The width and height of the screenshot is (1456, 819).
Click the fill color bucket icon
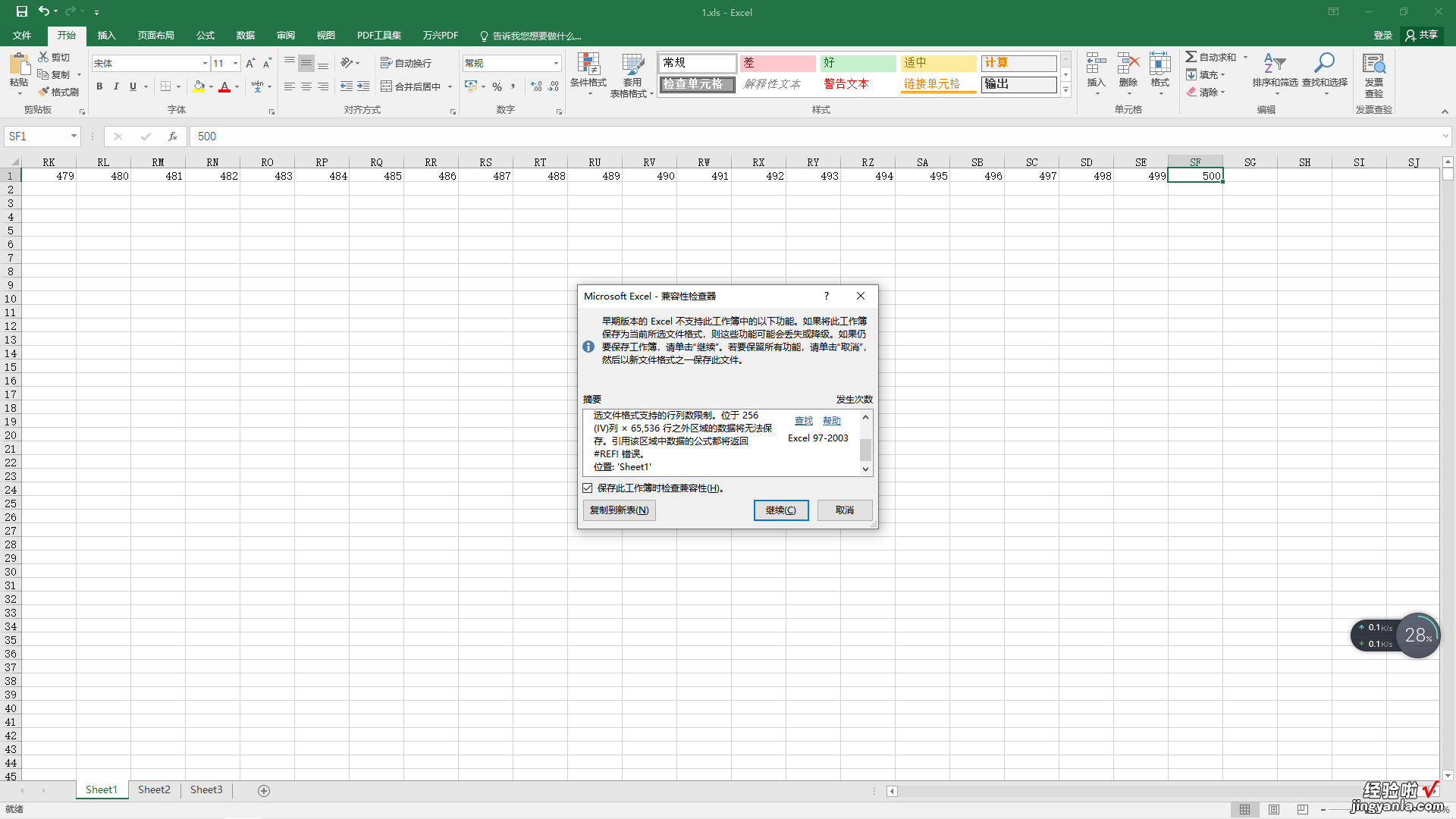click(x=199, y=86)
